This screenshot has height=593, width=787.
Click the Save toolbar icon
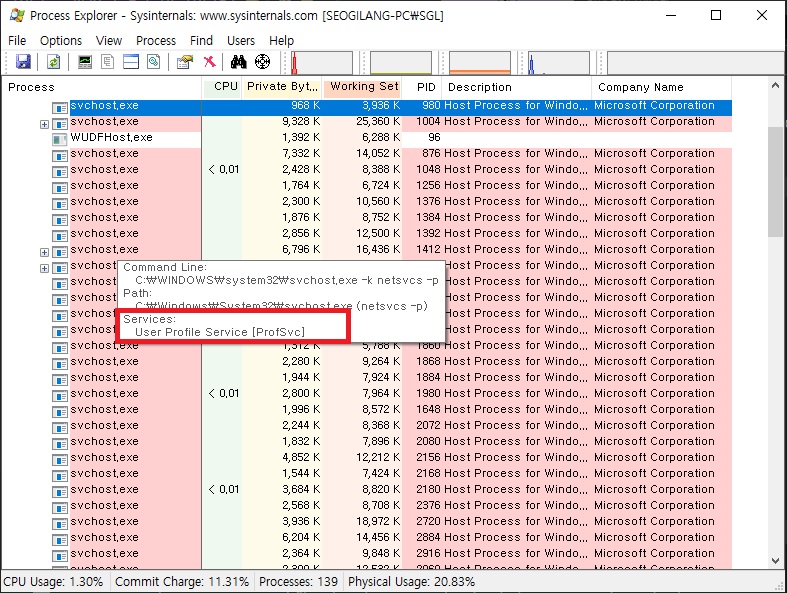[x=23, y=62]
